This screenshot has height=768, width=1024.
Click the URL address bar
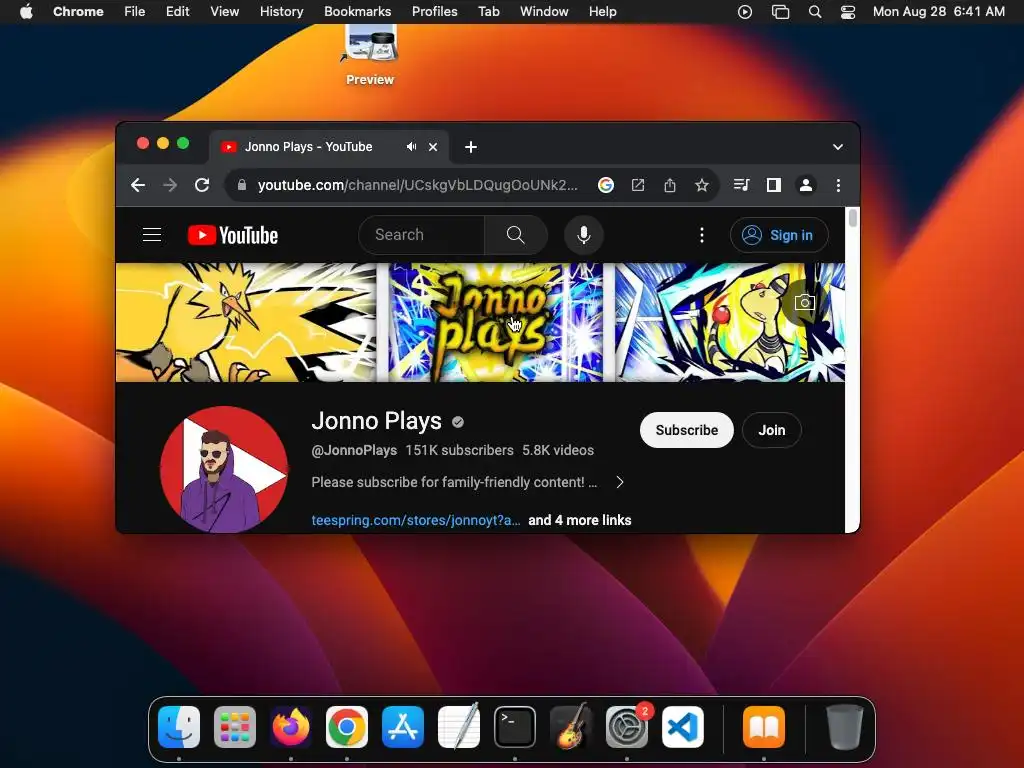click(x=418, y=185)
